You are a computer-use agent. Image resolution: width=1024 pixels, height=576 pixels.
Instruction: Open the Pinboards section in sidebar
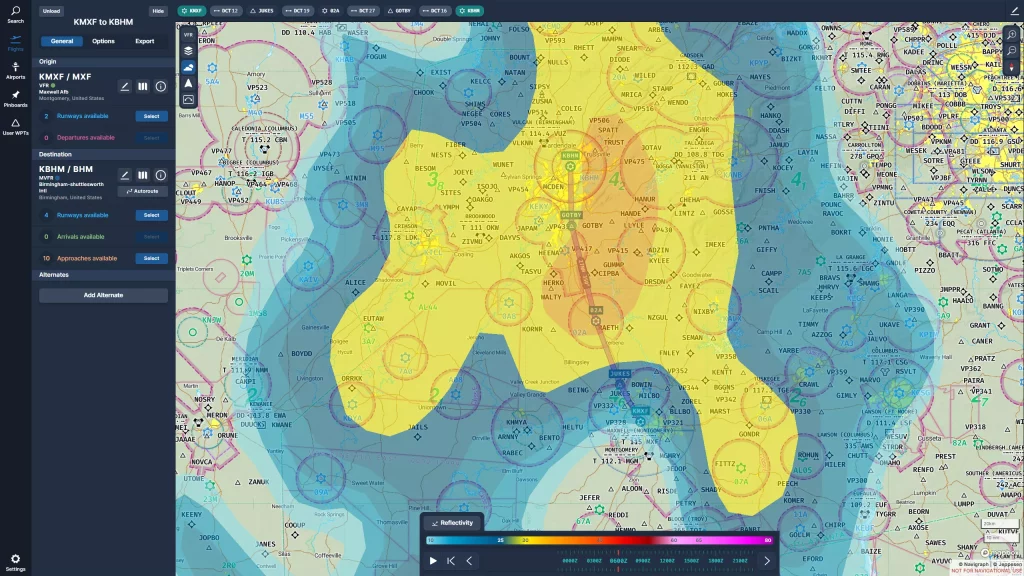point(15,99)
